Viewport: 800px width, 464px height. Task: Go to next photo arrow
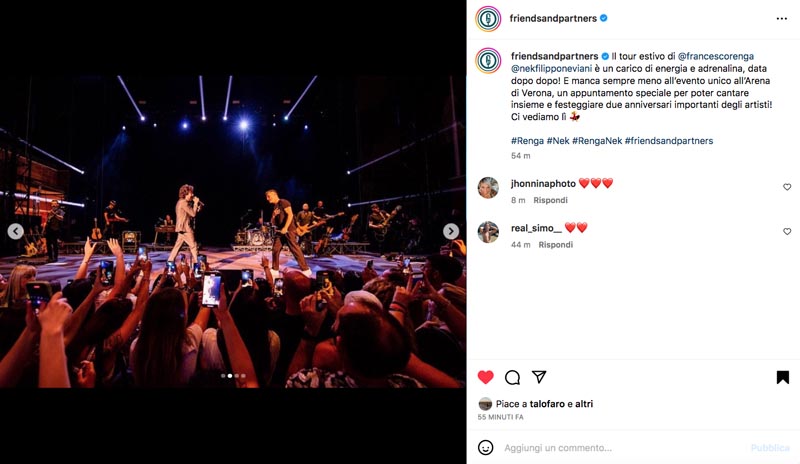pyautogui.click(x=451, y=231)
